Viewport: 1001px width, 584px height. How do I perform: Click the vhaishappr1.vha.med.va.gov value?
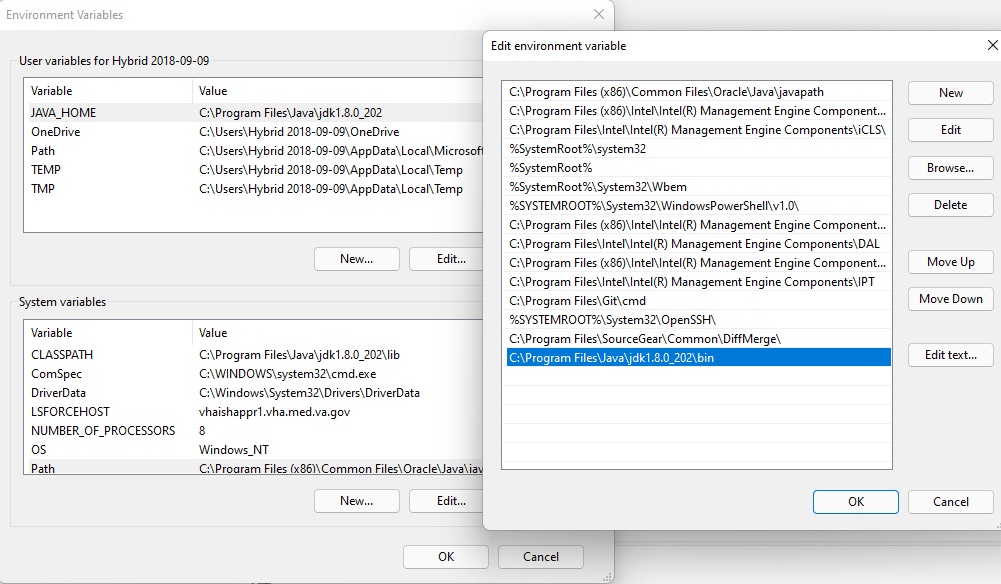pos(275,412)
